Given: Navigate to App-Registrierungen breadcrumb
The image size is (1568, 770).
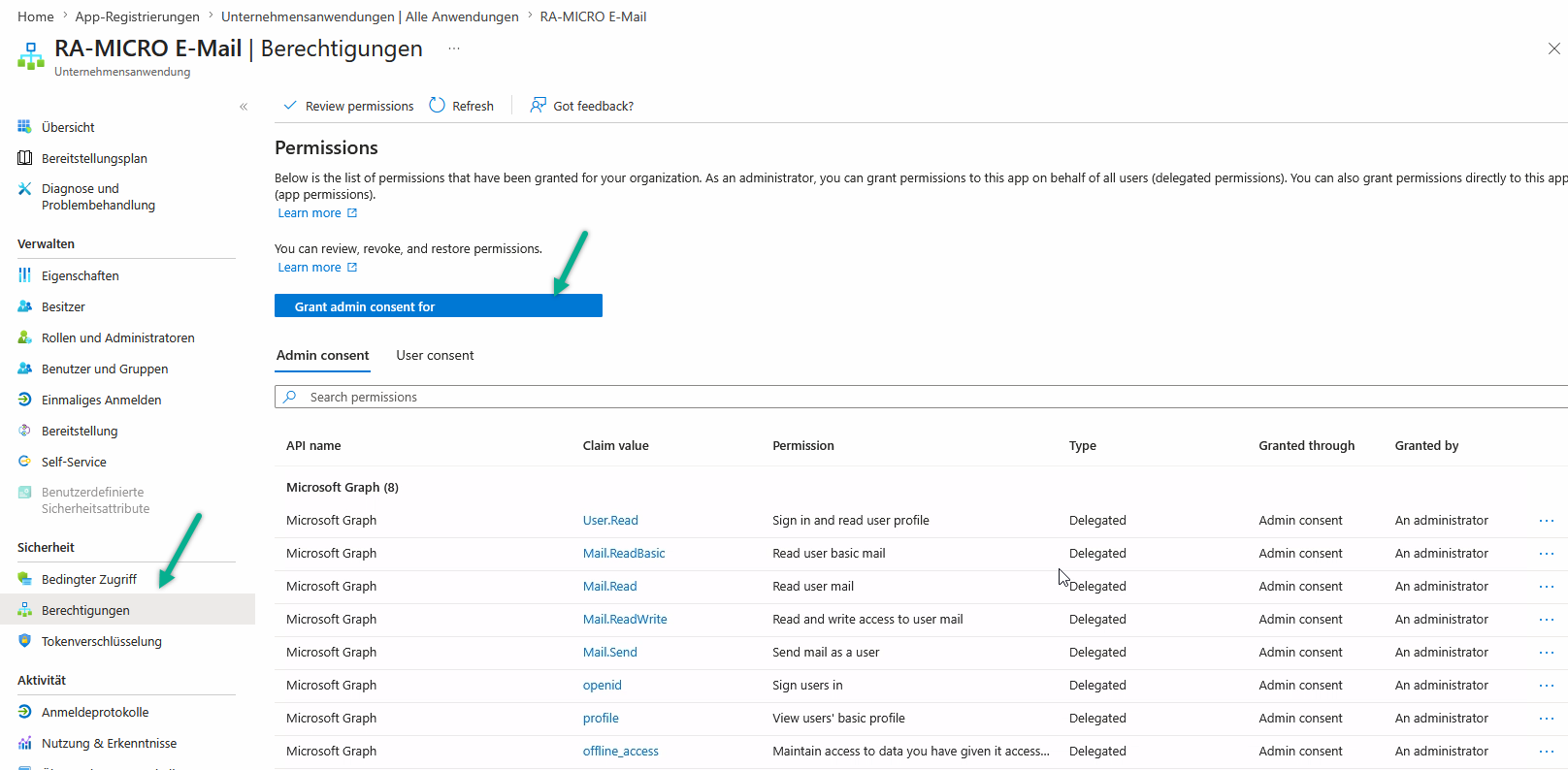Looking at the screenshot, I should [138, 16].
